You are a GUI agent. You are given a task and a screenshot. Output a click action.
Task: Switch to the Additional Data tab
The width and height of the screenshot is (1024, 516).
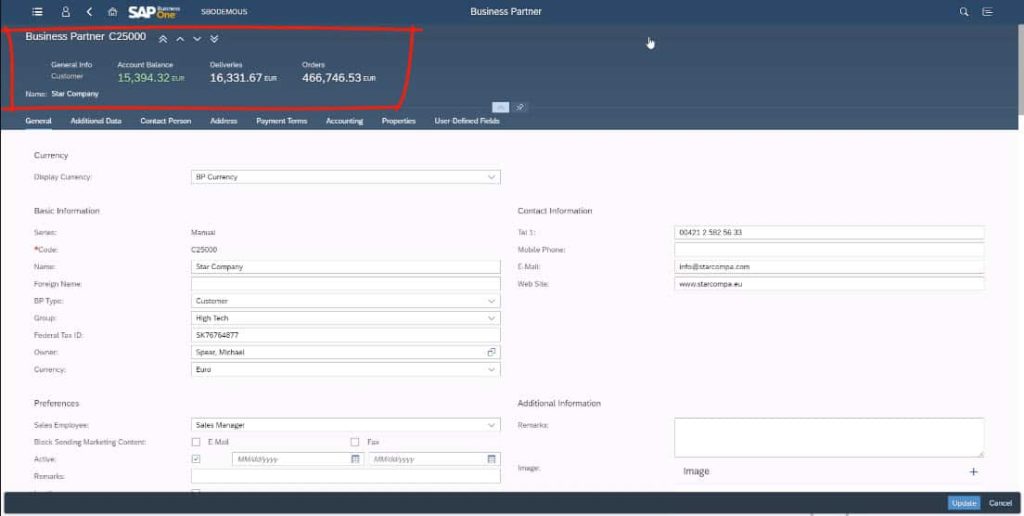coord(96,121)
